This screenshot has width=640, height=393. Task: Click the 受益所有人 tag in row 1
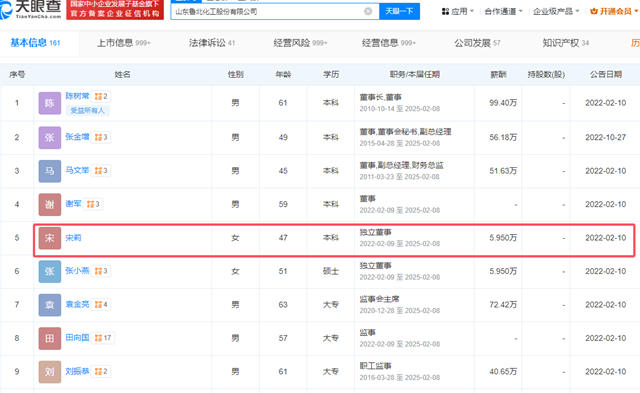[87, 110]
